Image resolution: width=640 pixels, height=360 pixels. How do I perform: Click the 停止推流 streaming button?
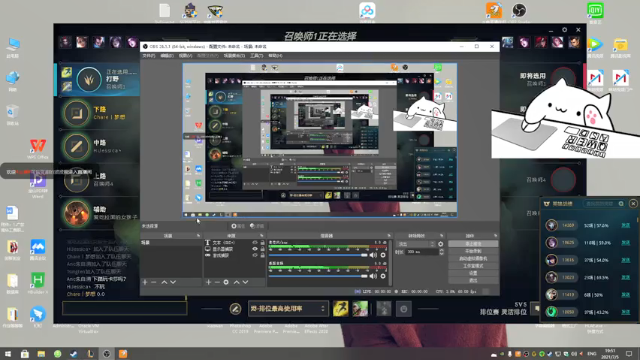click(x=473, y=244)
